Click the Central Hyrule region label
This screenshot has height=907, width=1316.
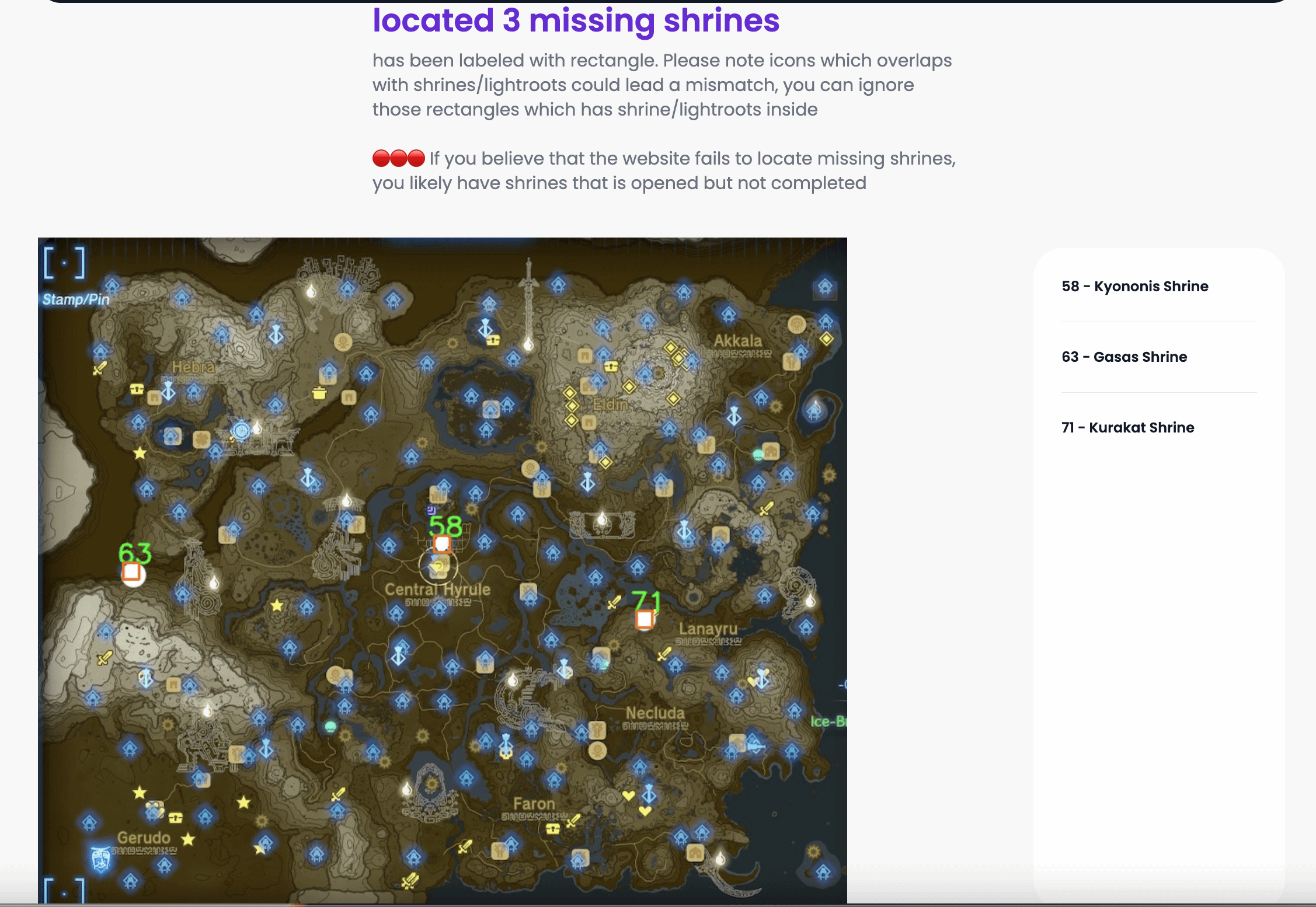coord(437,589)
